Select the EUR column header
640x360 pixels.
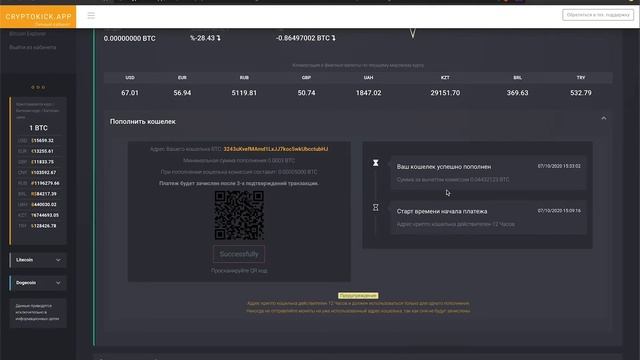point(182,78)
